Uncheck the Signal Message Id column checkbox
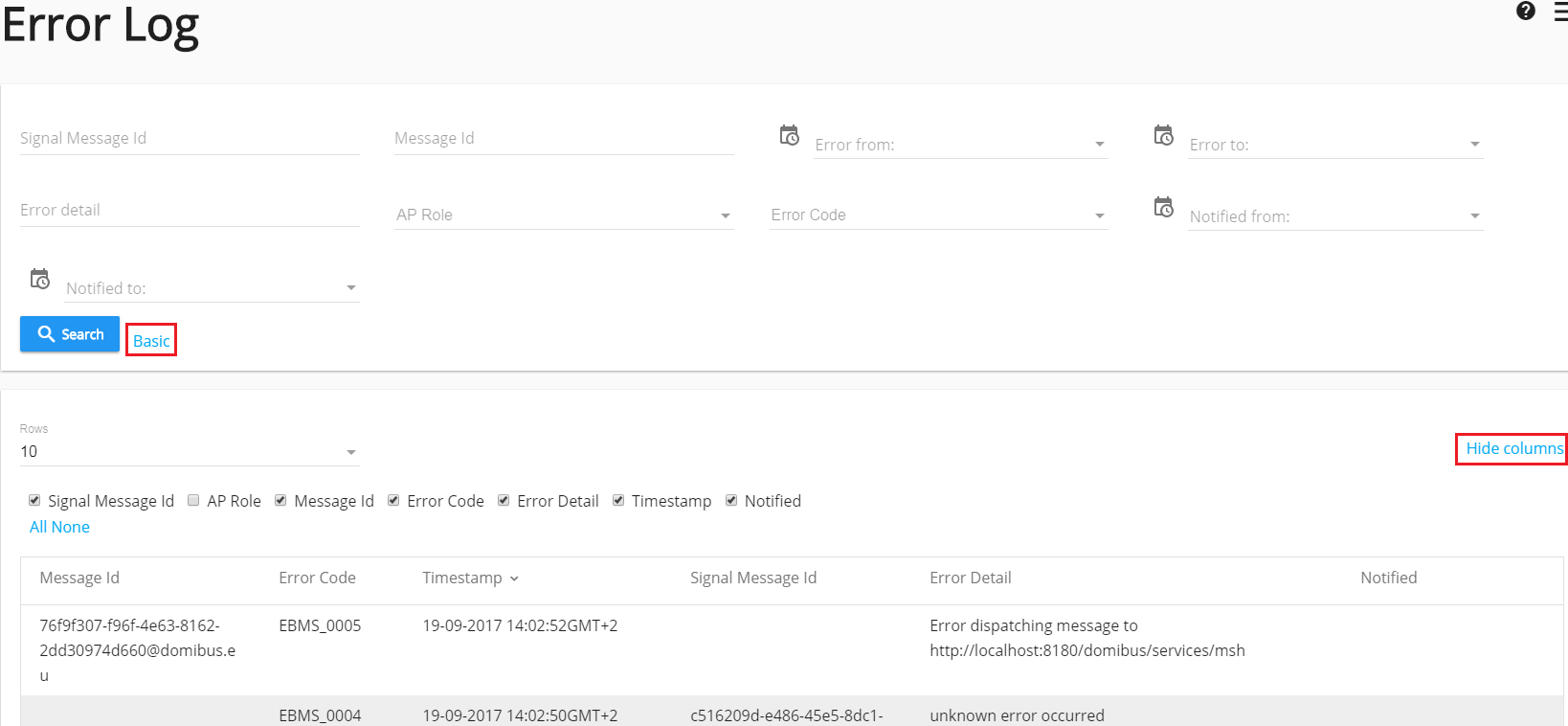 coord(34,501)
